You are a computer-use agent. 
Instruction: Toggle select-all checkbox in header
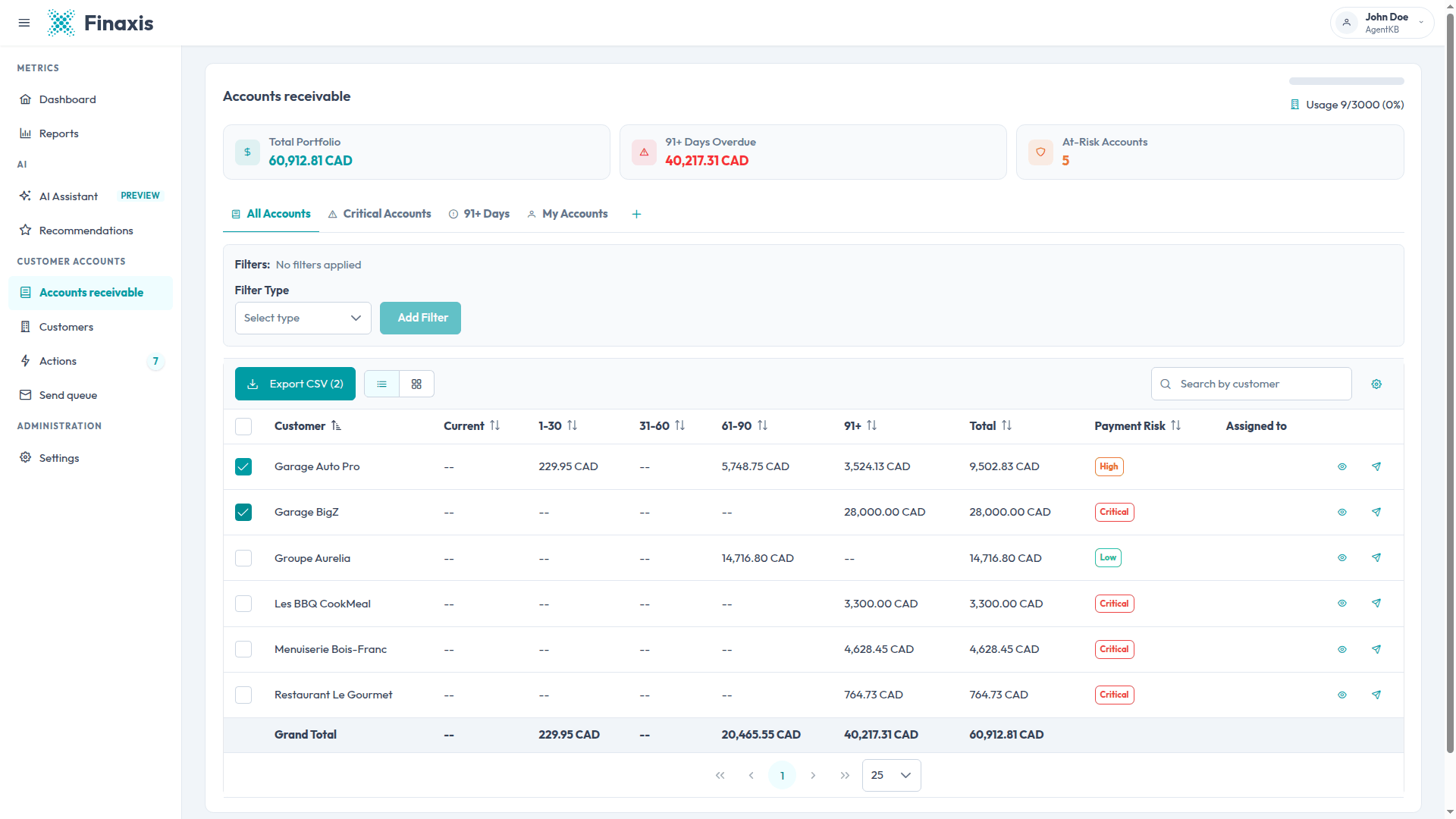(x=243, y=427)
